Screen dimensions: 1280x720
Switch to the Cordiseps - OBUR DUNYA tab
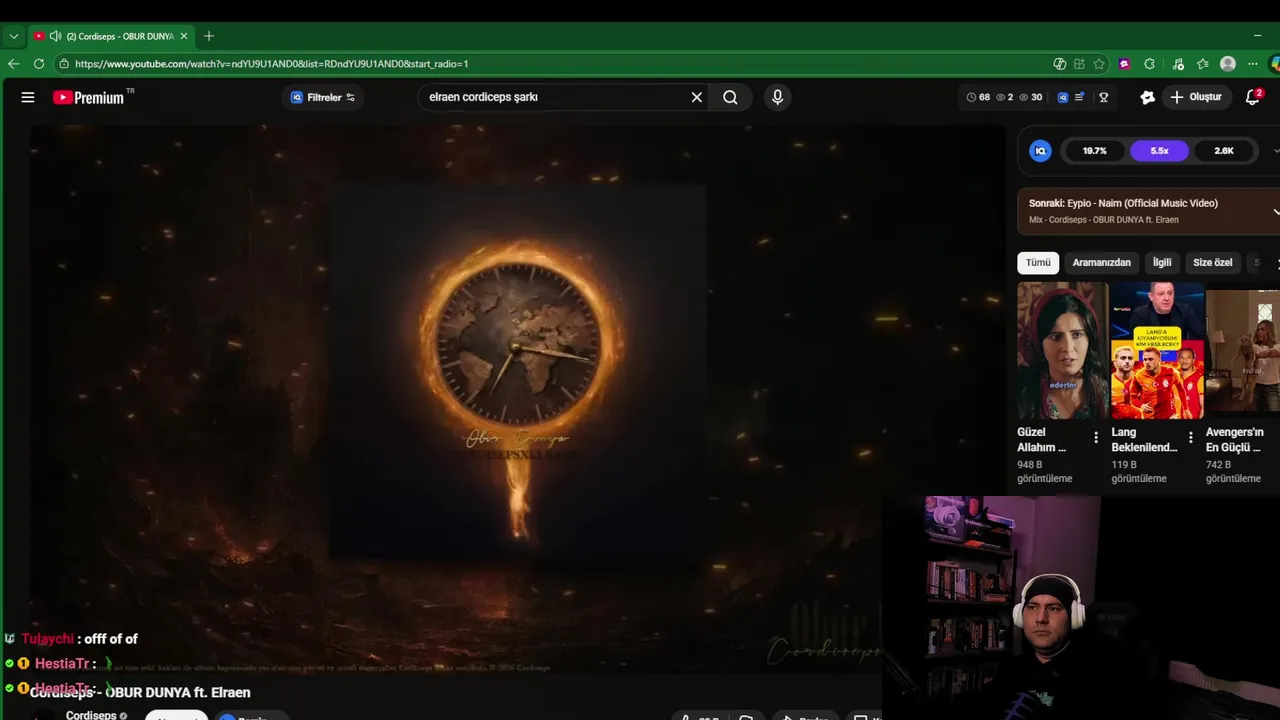pyautogui.click(x=110, y=36)
